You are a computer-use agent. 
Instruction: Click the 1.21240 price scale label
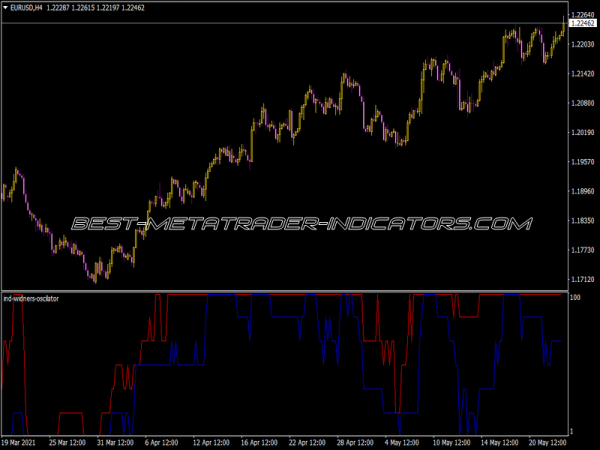(x=582, y=74)
